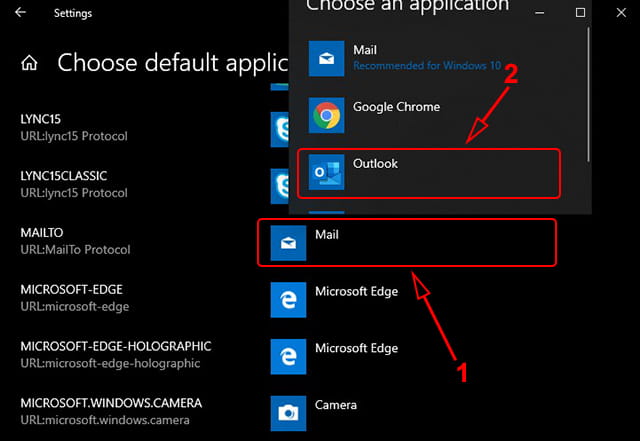Close the Settings window
The image size is (640, 441).
click(621, 13)
